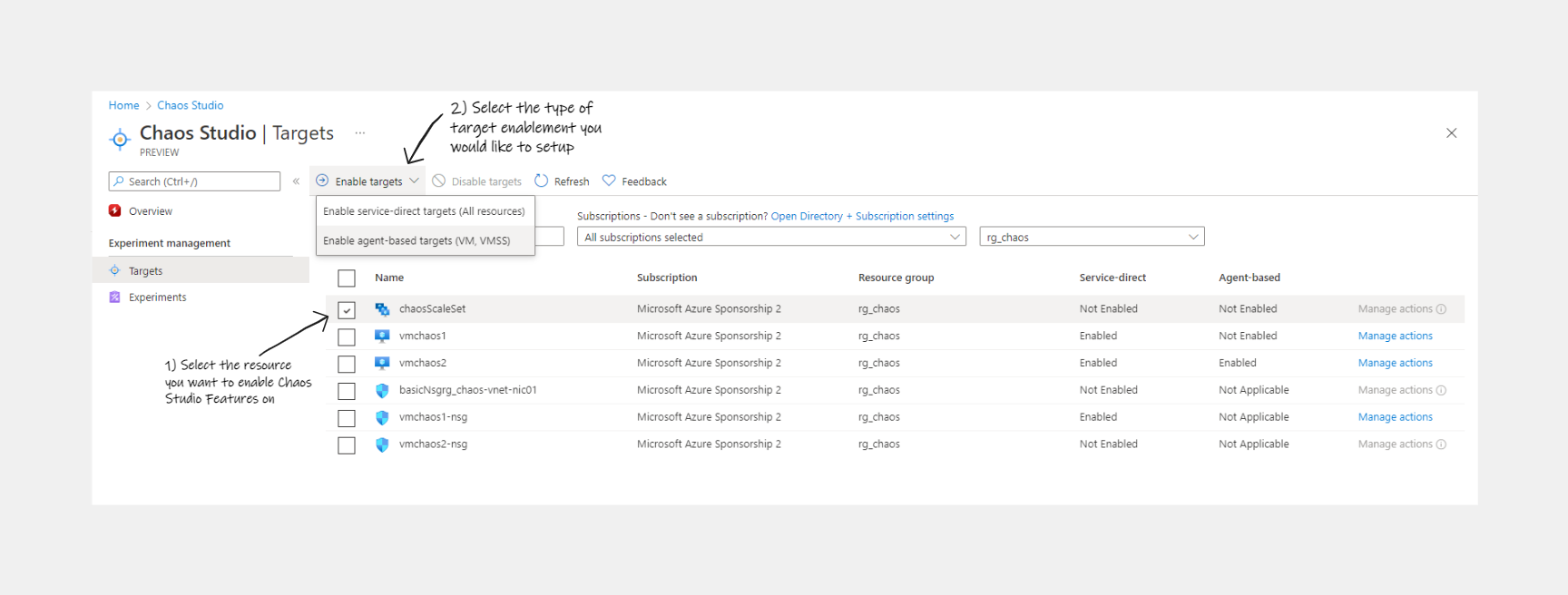
Task: Choose Enable service-direct targets (All resources)
Action: pos(424,211)
